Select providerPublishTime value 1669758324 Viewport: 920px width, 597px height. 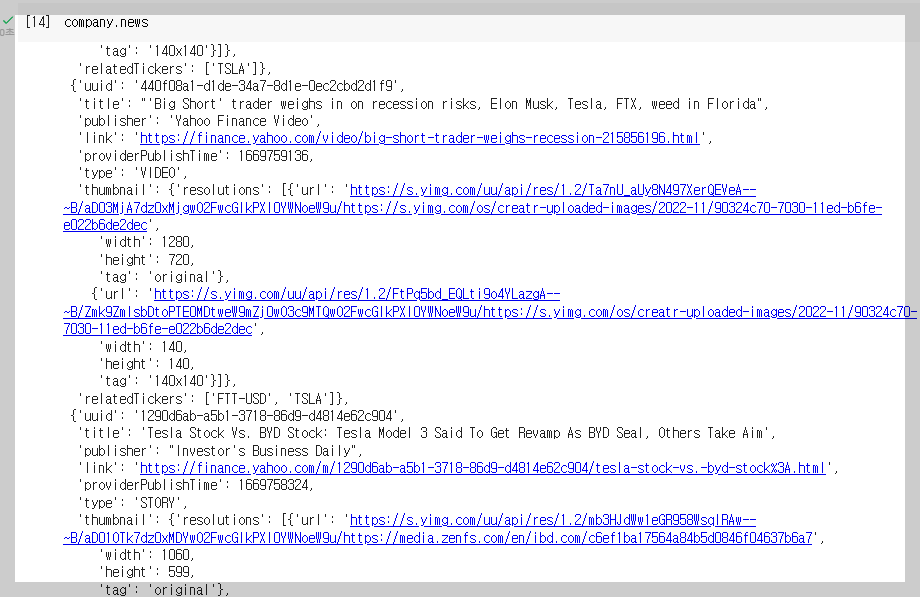click(x=273, y=485)
